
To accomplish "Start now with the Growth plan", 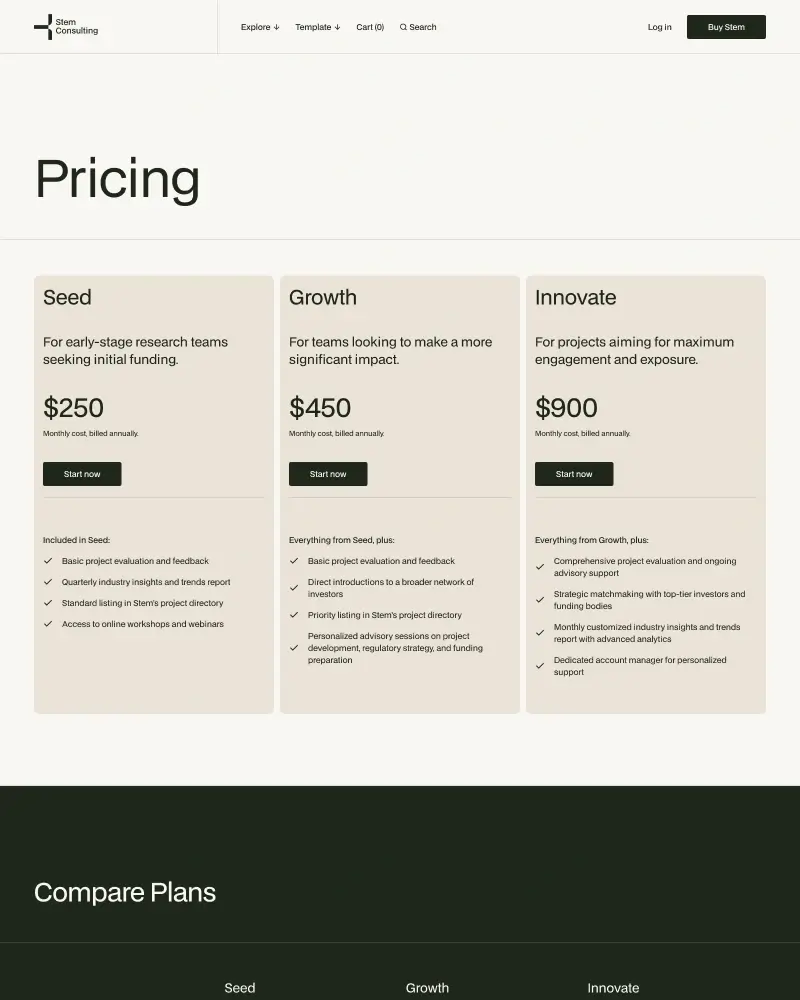I will point(328,474).
